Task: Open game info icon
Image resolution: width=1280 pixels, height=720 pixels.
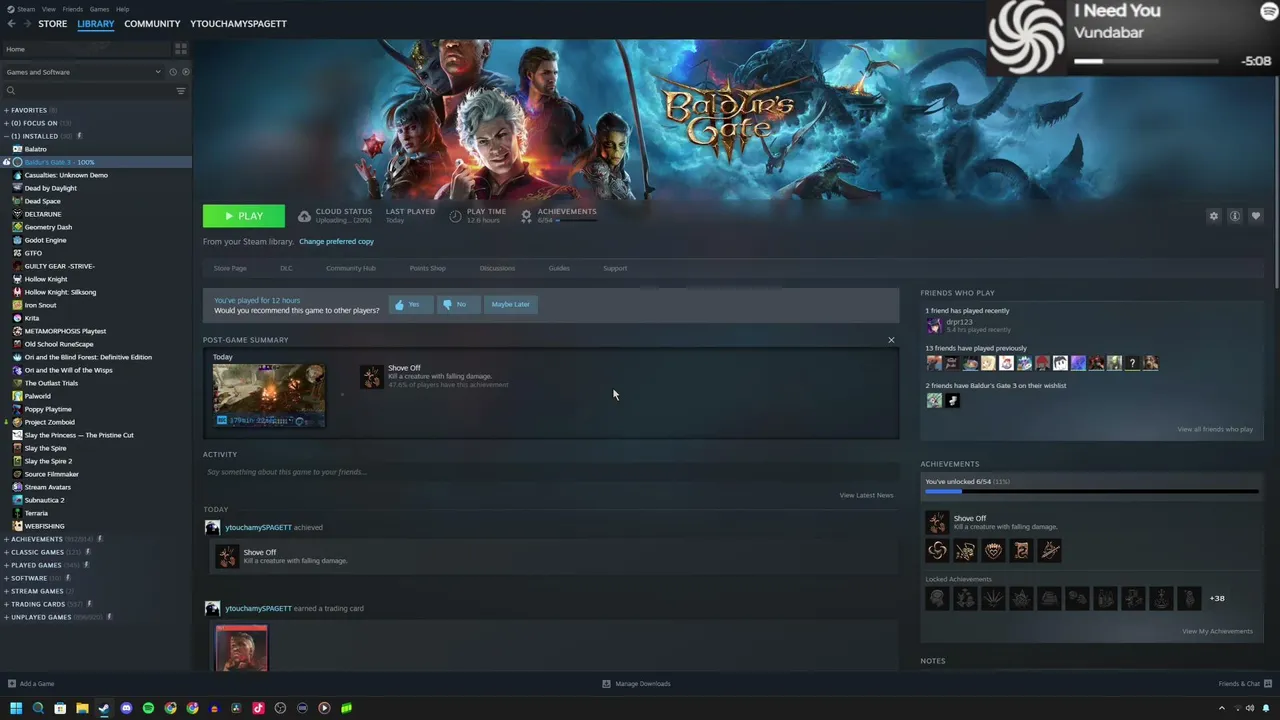Action: pyautogui.click(x=1235, y=216)
